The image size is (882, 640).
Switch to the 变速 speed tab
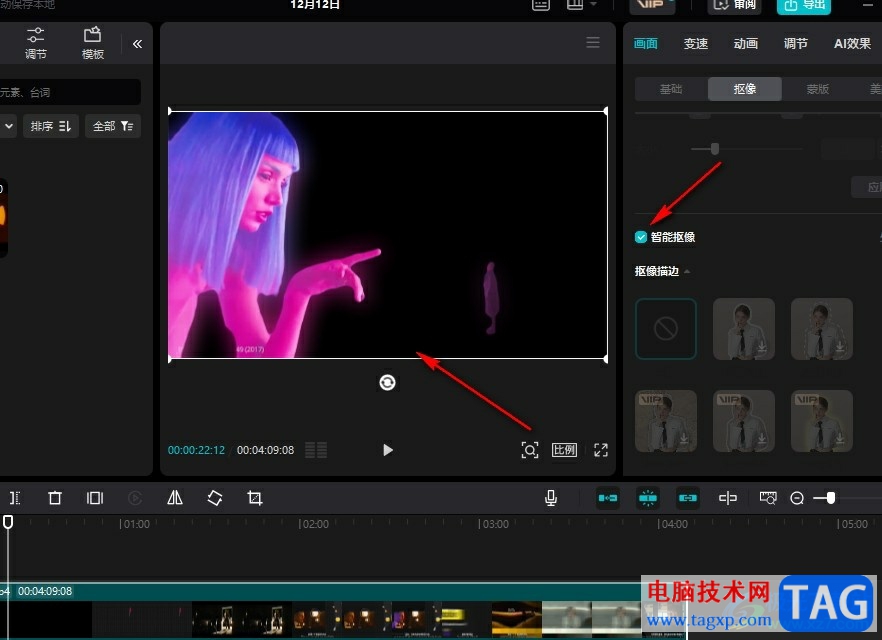695,43
